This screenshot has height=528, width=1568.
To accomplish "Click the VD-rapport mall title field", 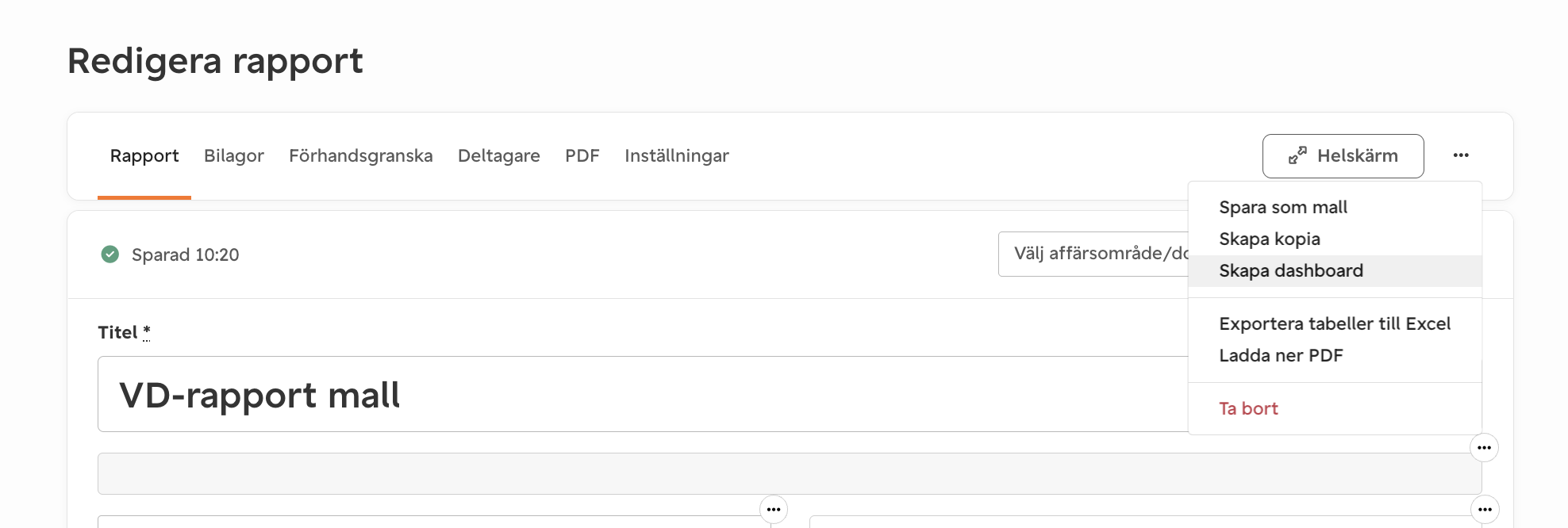I will (643, 394).
